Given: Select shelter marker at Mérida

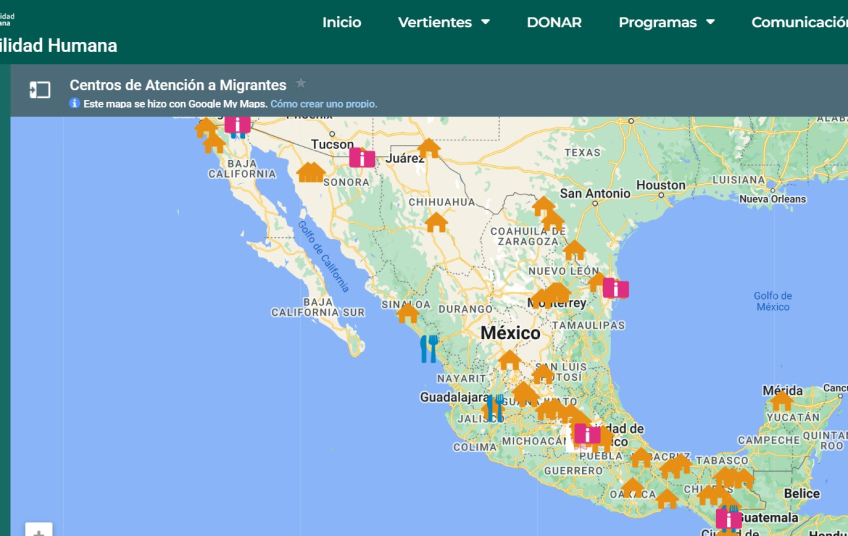Looking at the screenshot, I should [781, 401].
